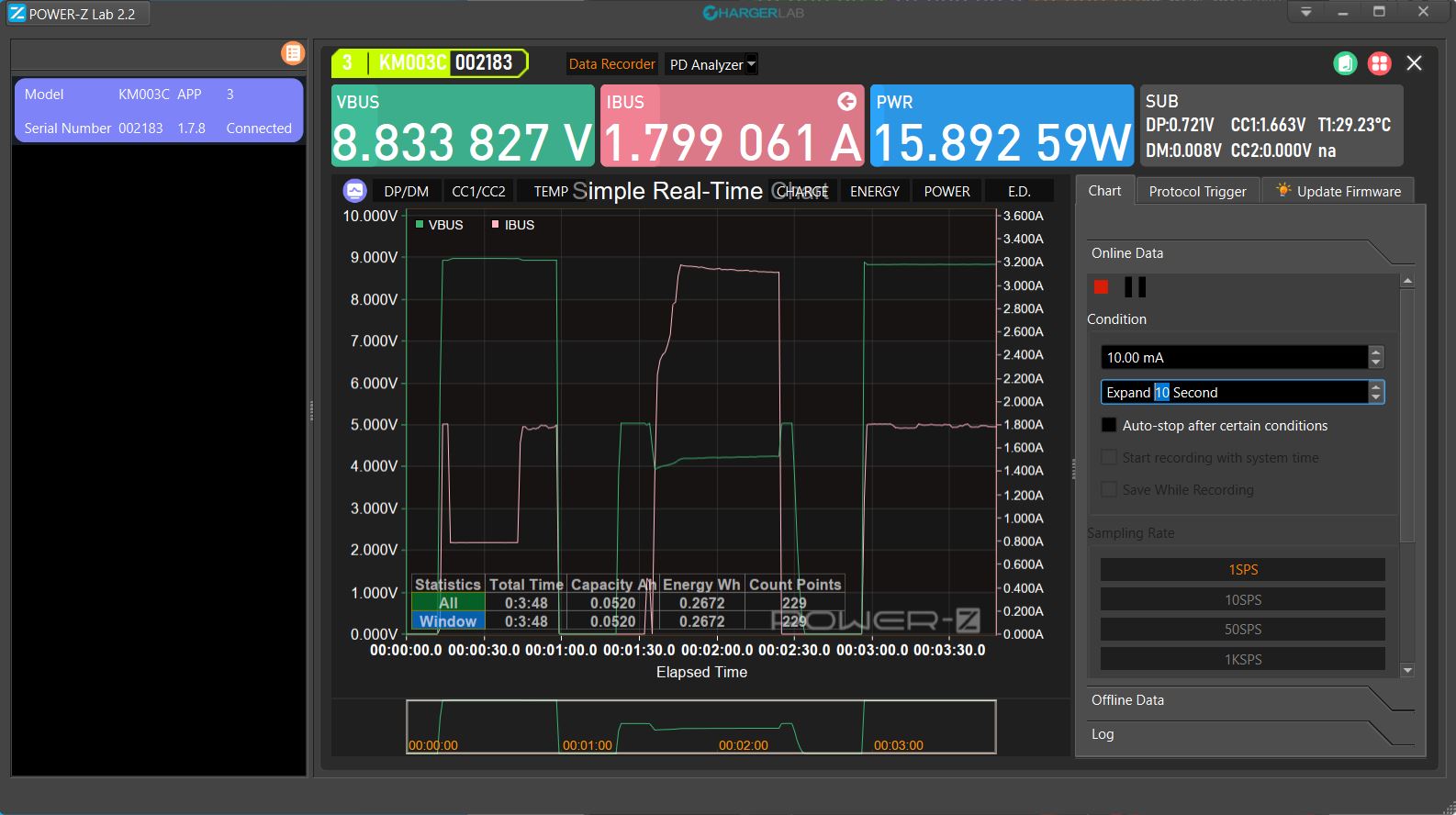Click the VBUS voltage readout panel

(x=463, y=126)
